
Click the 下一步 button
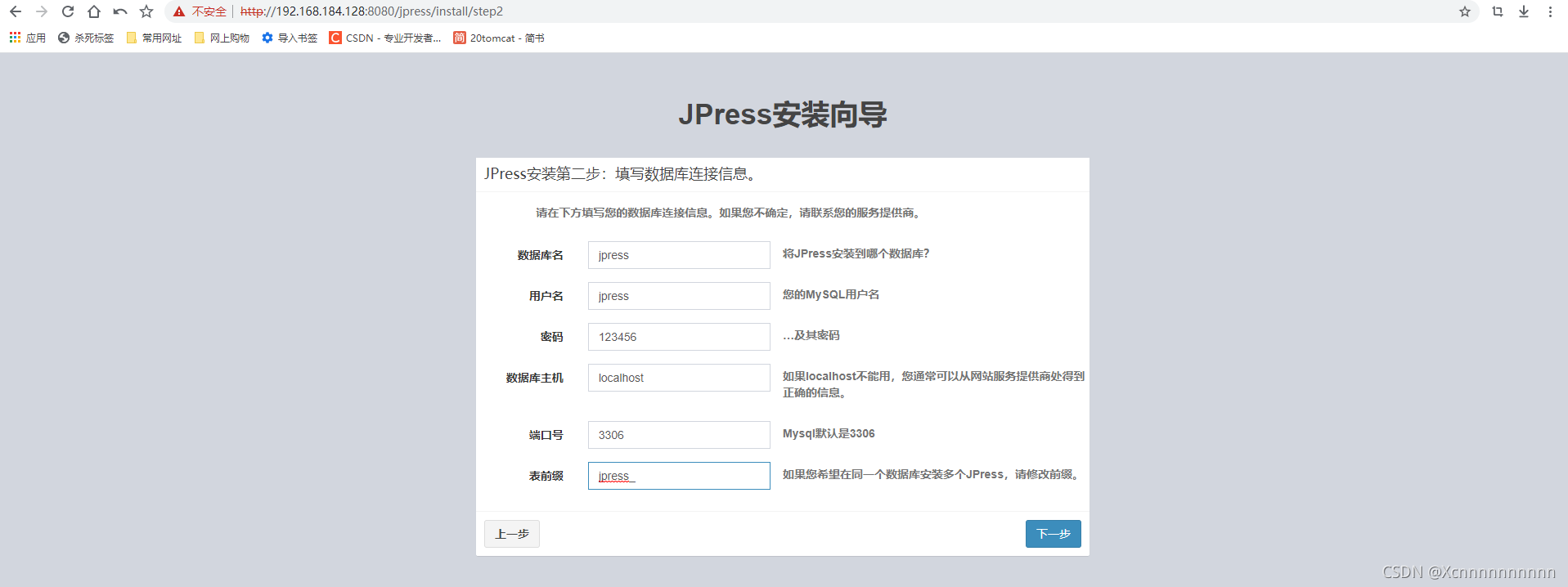(1054, 534)
